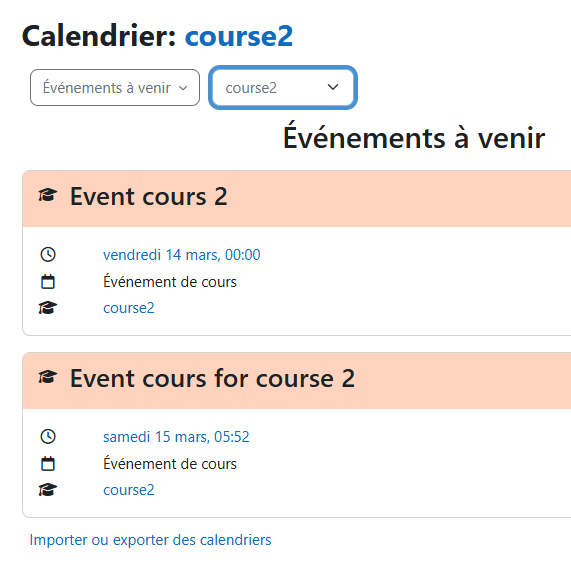Select the Event cours 2 heading
The height and width of the screenshot is (567, 571).
pyautogui.click(x=149, y=196)
